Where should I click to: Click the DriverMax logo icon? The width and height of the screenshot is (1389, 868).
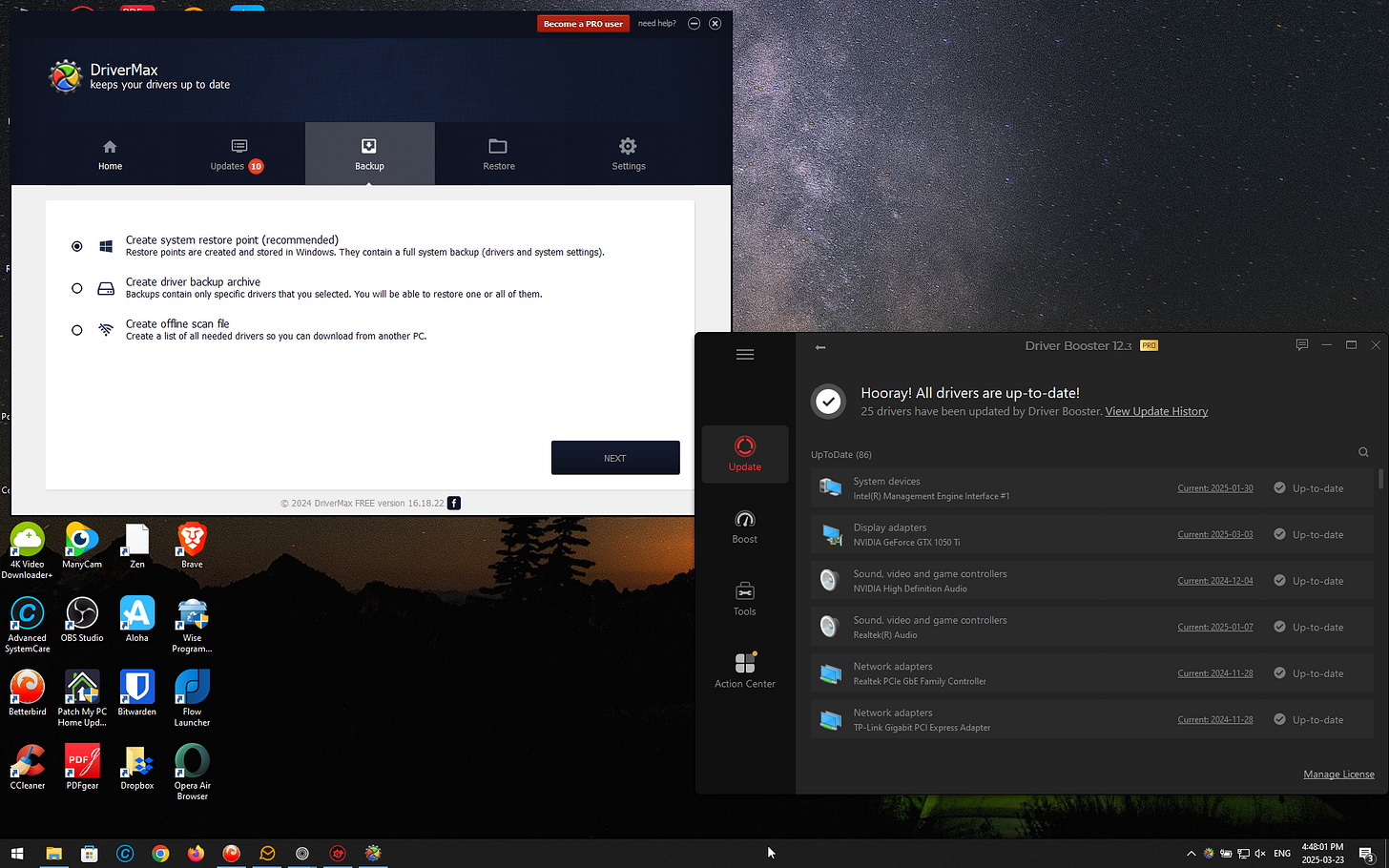[66, 76]
